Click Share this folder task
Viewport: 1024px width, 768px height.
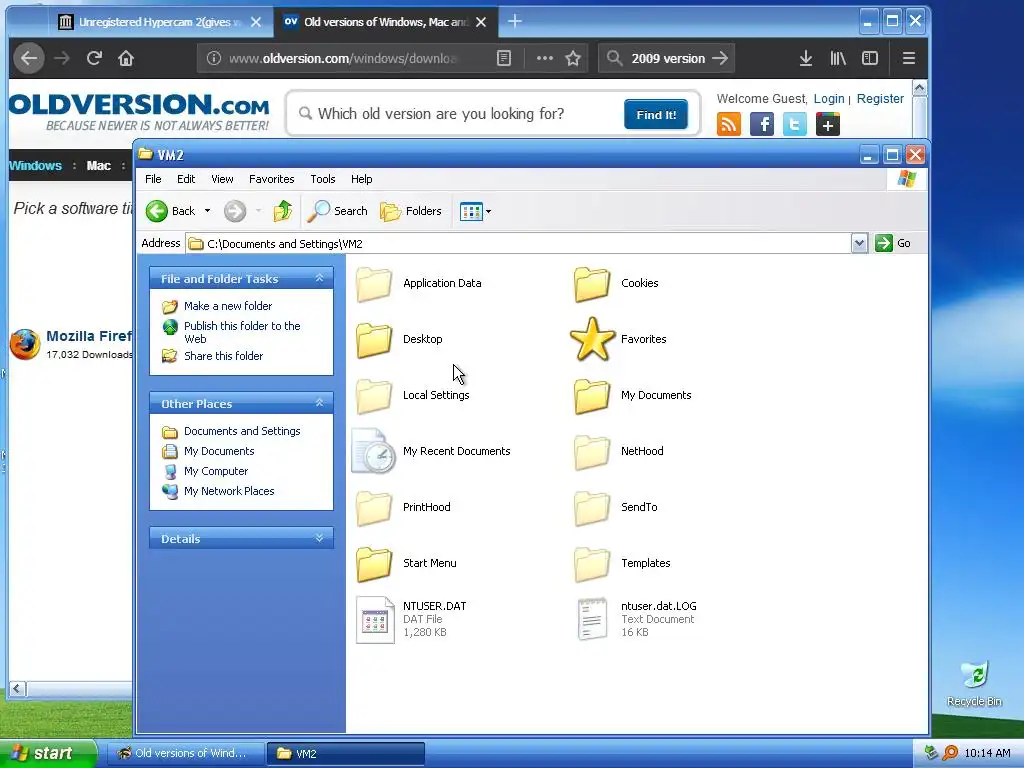point(223,356)
